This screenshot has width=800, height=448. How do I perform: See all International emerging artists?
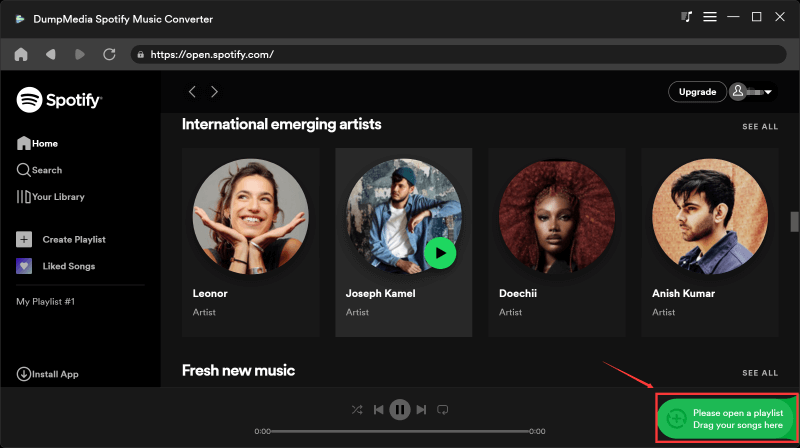759,127
